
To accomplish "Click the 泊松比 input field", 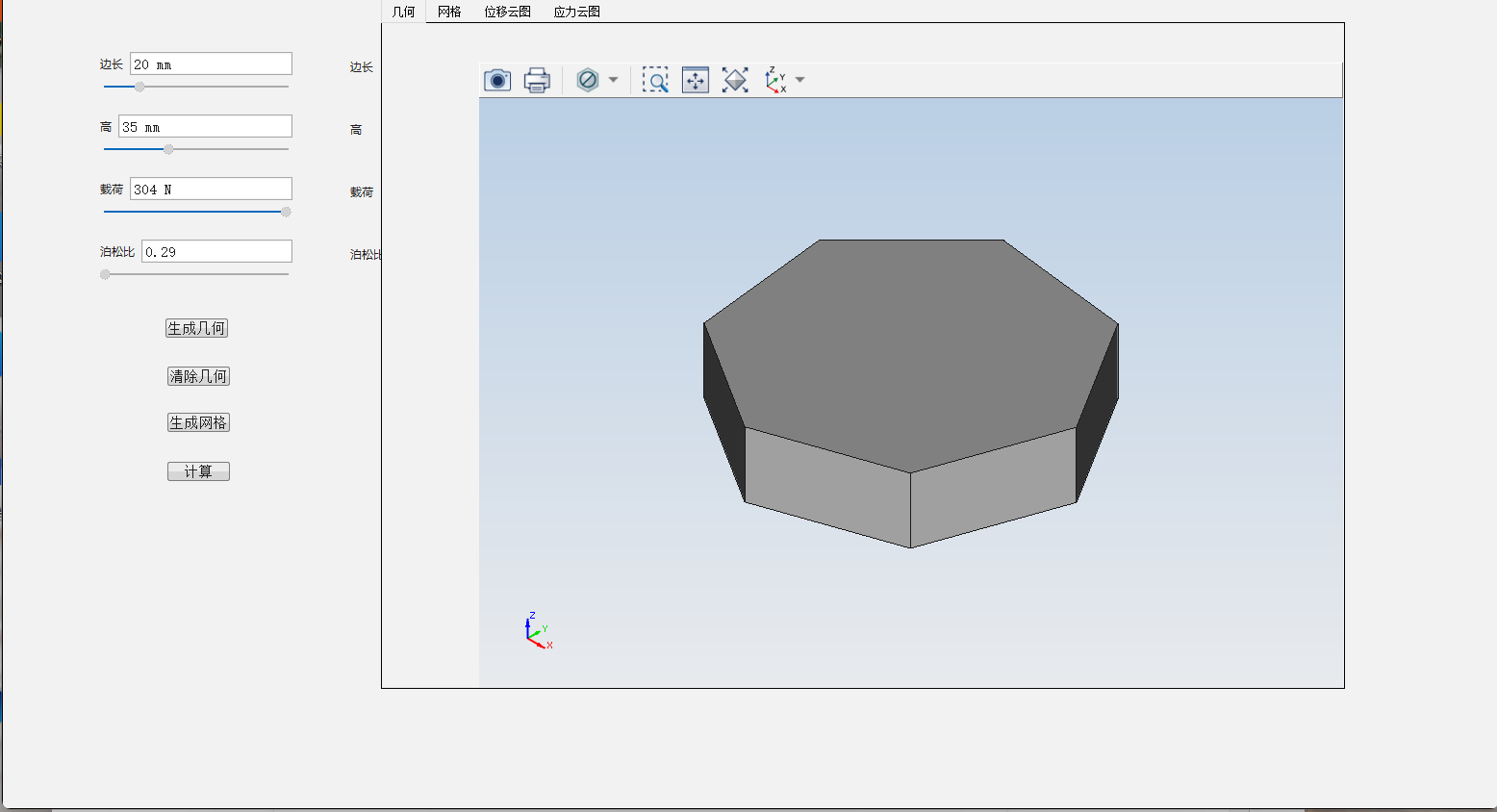I will [x=216, y=251].
